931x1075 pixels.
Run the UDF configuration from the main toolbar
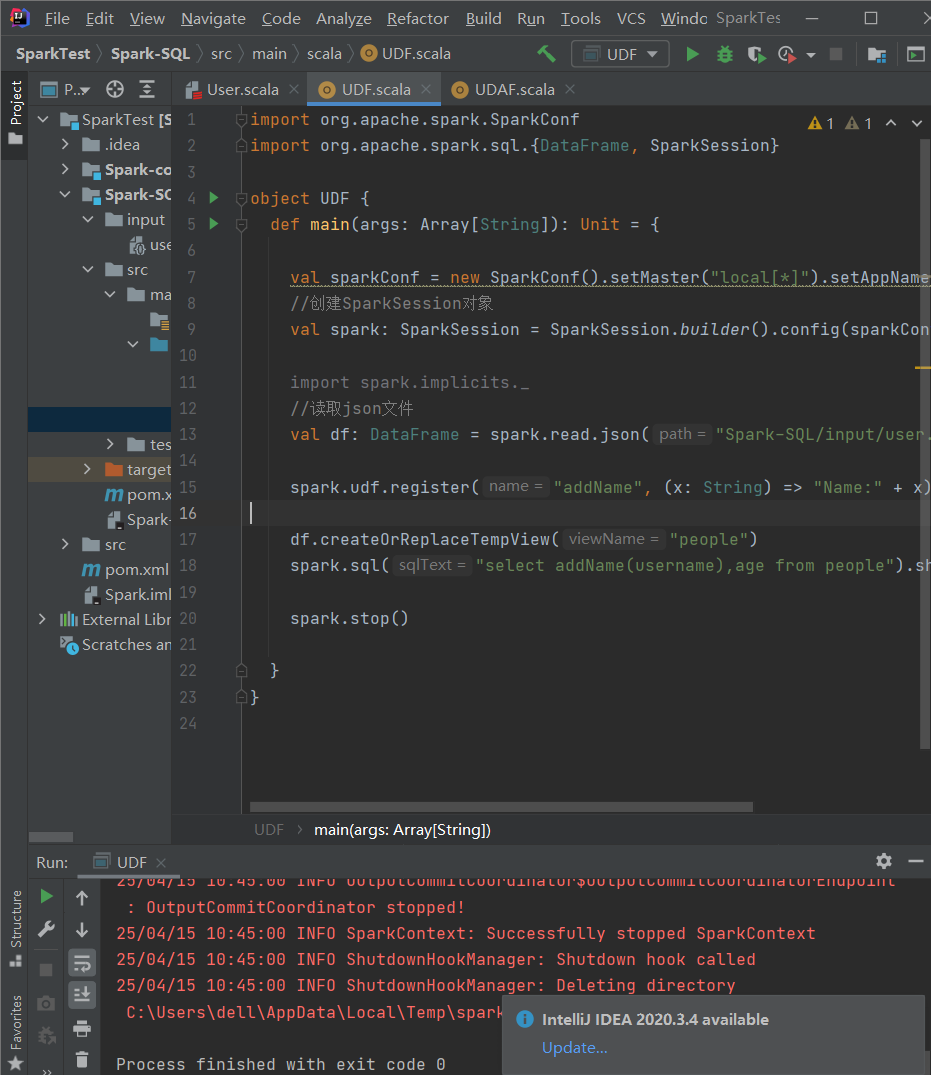click(x=692, y=53)
